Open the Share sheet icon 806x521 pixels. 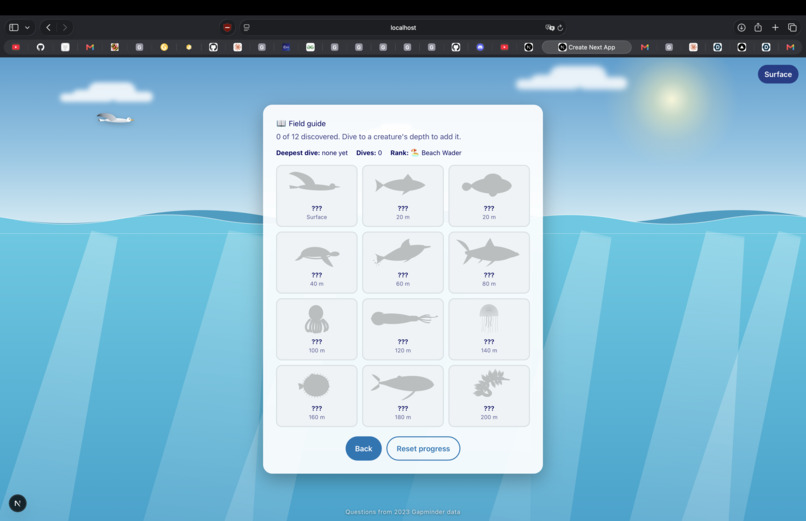(758, 27)
